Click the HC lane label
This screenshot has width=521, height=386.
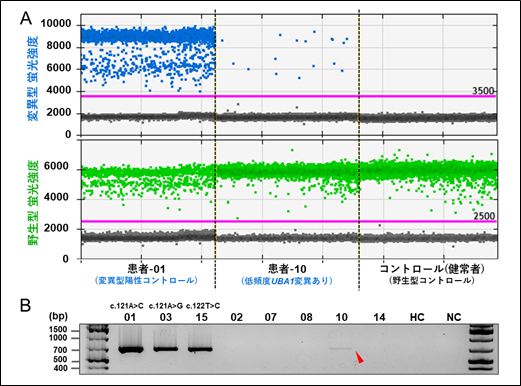click(x=417, y=317)
